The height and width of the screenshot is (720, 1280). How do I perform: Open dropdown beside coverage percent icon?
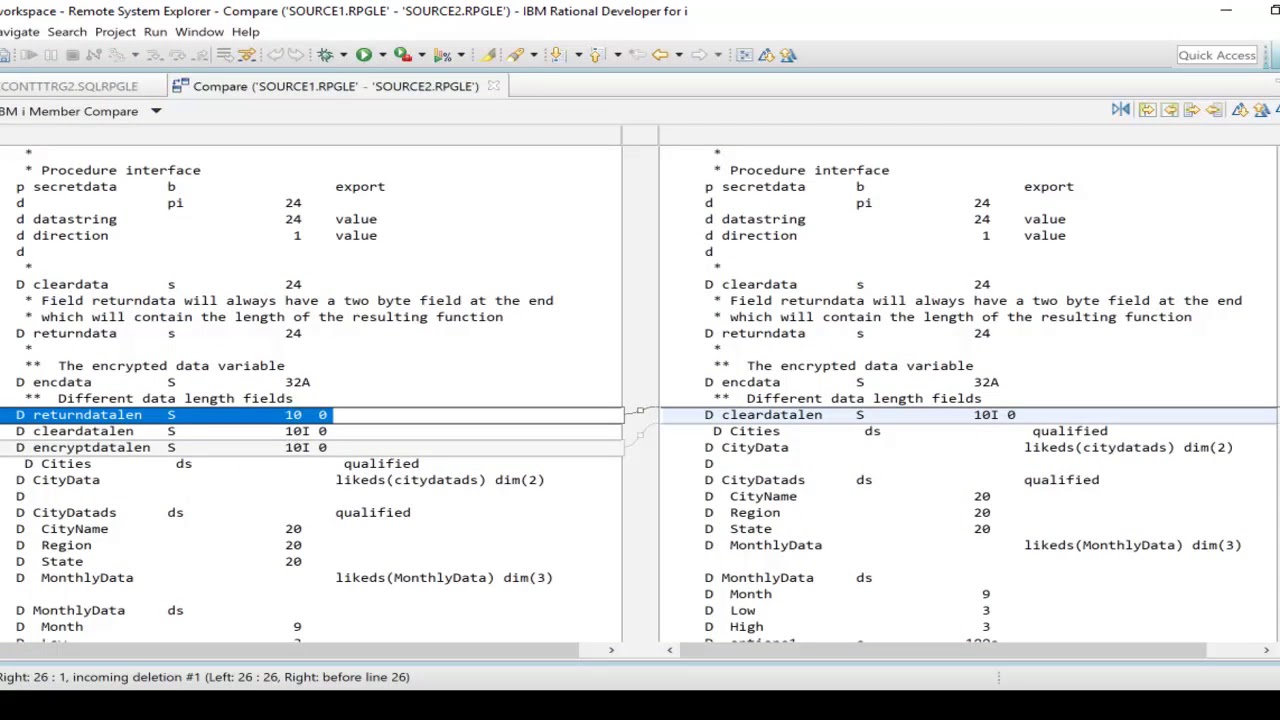pos(461,55)
